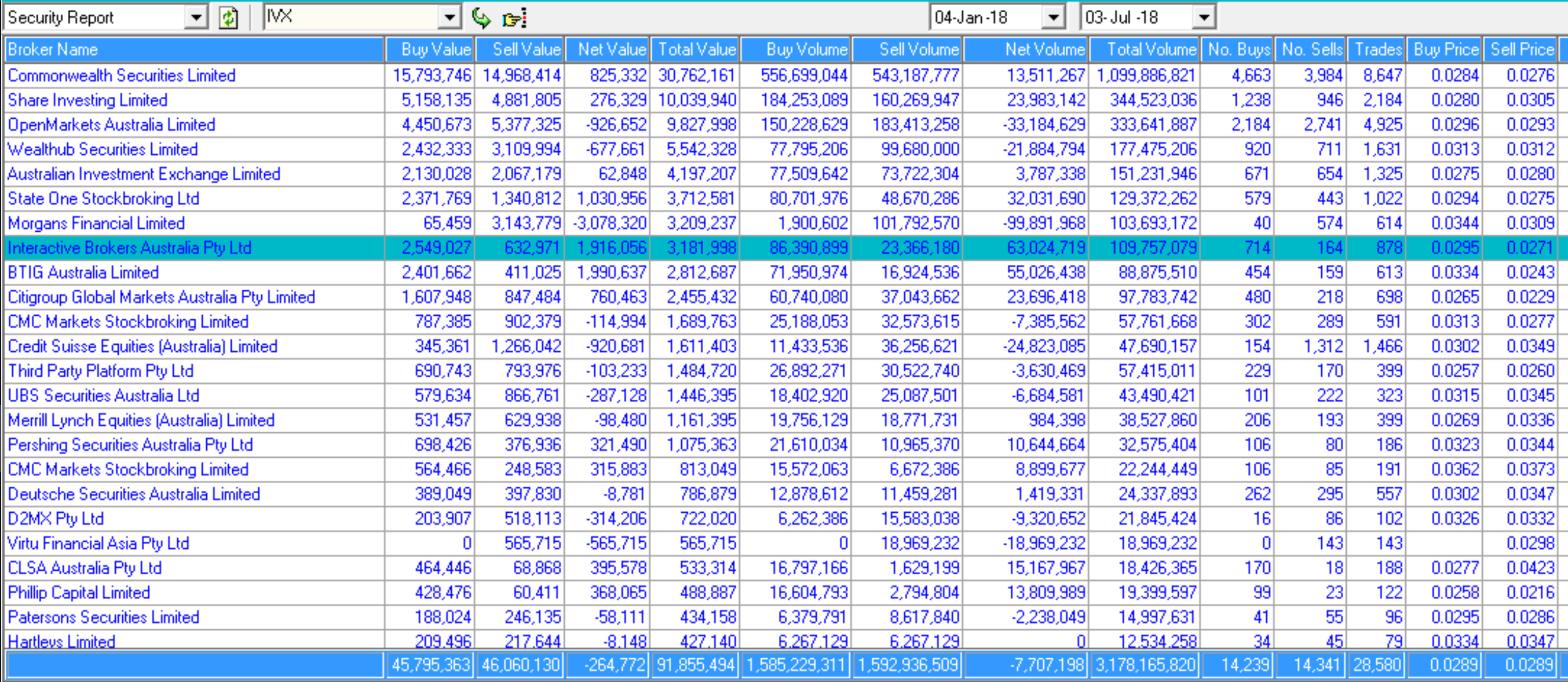This screenshot has width=1568, height=682.
Task: Click OpenMarkets No. Sells 2,741
Action: 1324,125
